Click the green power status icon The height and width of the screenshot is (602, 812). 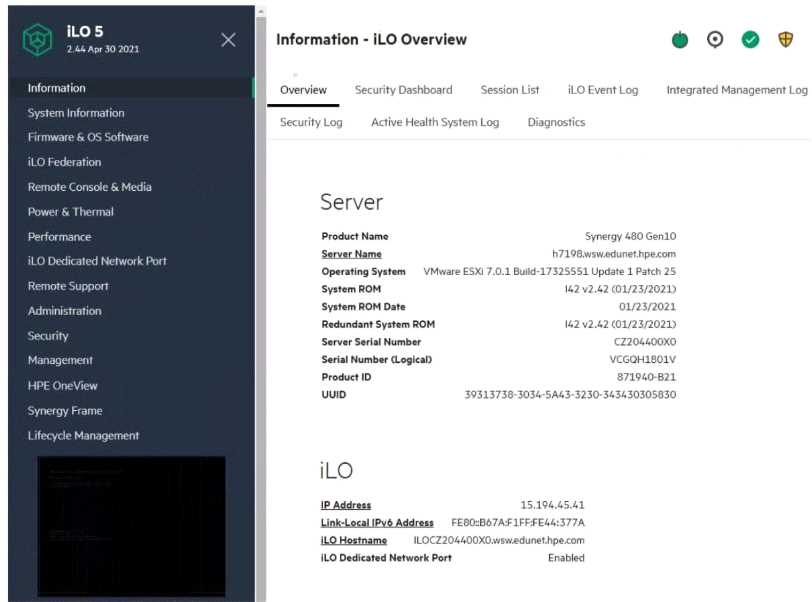(680, 40)
